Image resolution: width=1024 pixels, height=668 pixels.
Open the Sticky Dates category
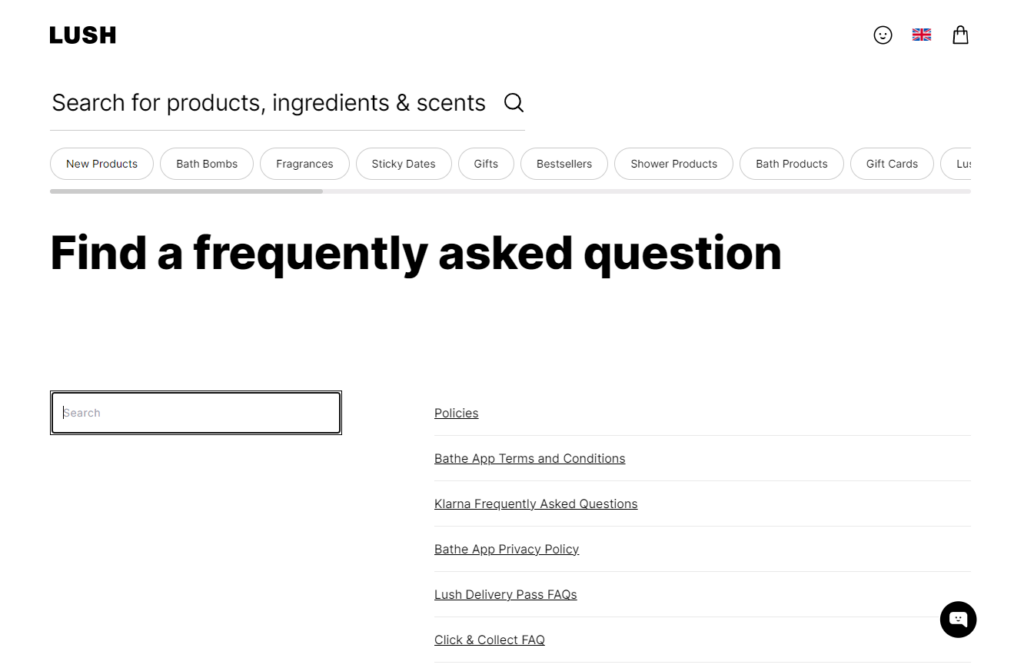coord(403,163)
